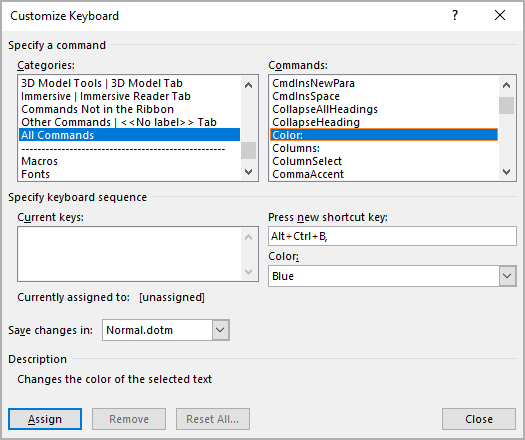Screen dimensions: 525x440
Task: Select '3D Model Tools | 3D Model Tab' category
Action: point(129,83)
